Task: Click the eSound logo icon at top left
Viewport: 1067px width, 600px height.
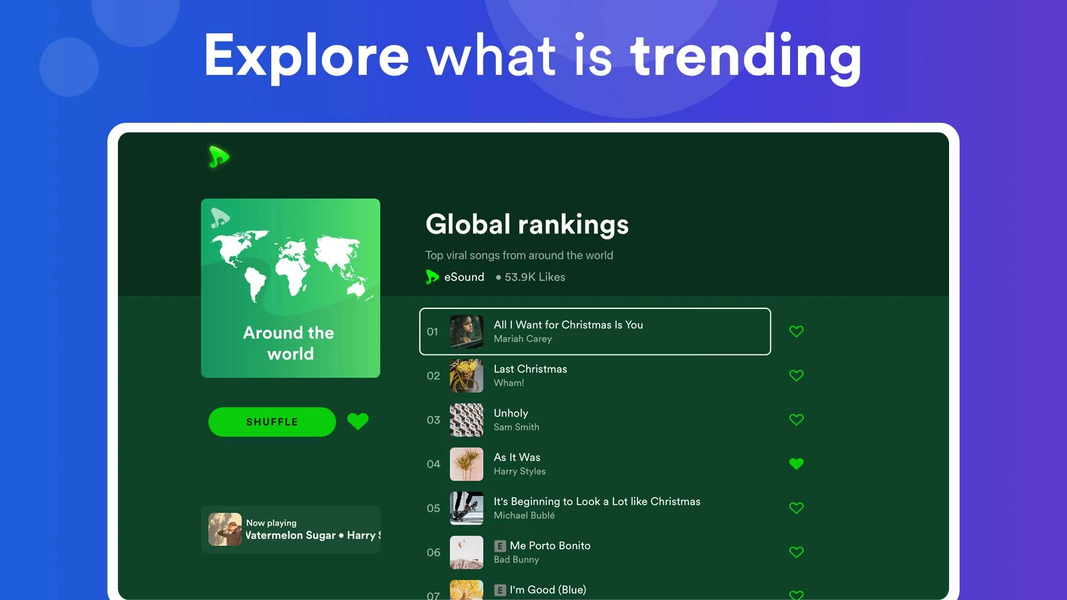Action: point(218,158)
